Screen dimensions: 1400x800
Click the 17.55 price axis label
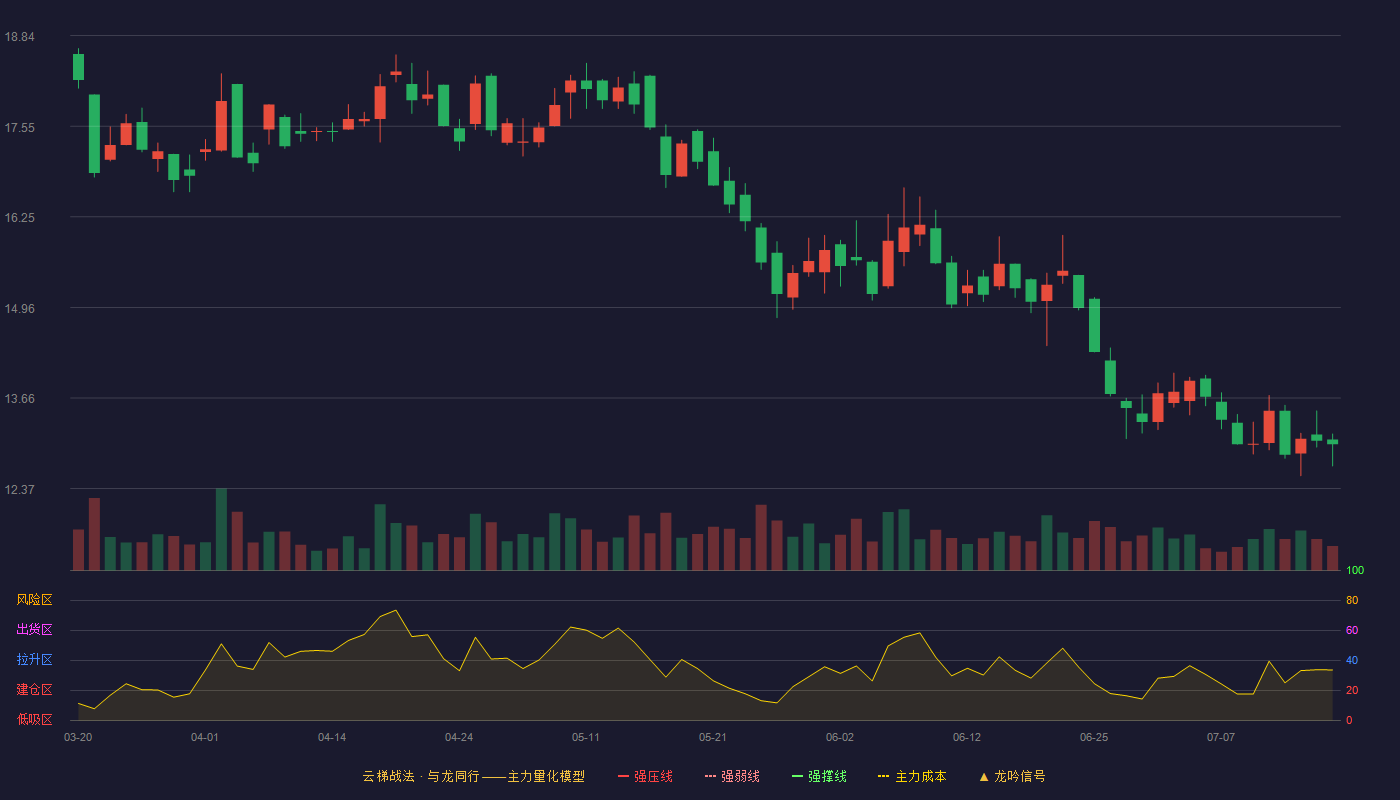point(20,128)
